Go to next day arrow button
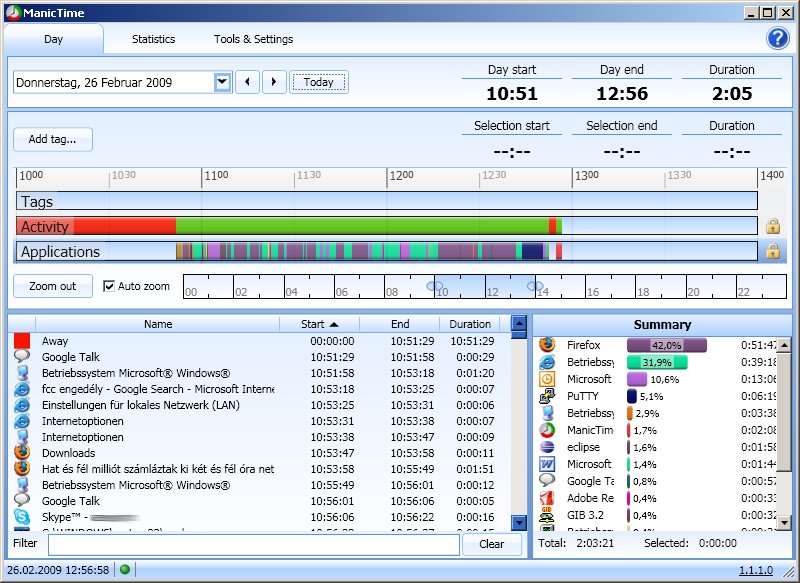Screen dimensions: 800x583 (x=274, y=82)
